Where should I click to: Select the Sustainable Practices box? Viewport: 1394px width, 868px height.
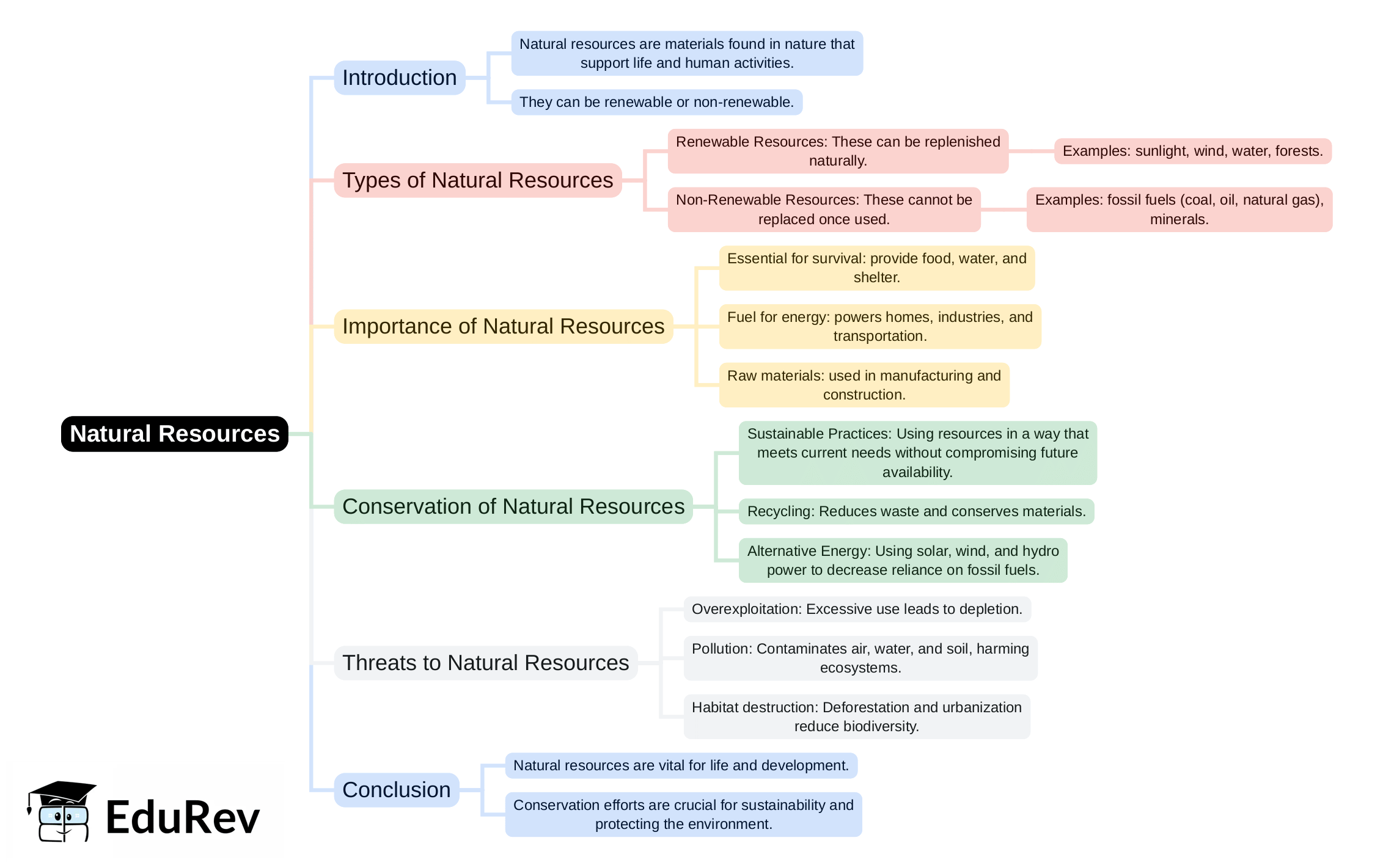[917, 453]
